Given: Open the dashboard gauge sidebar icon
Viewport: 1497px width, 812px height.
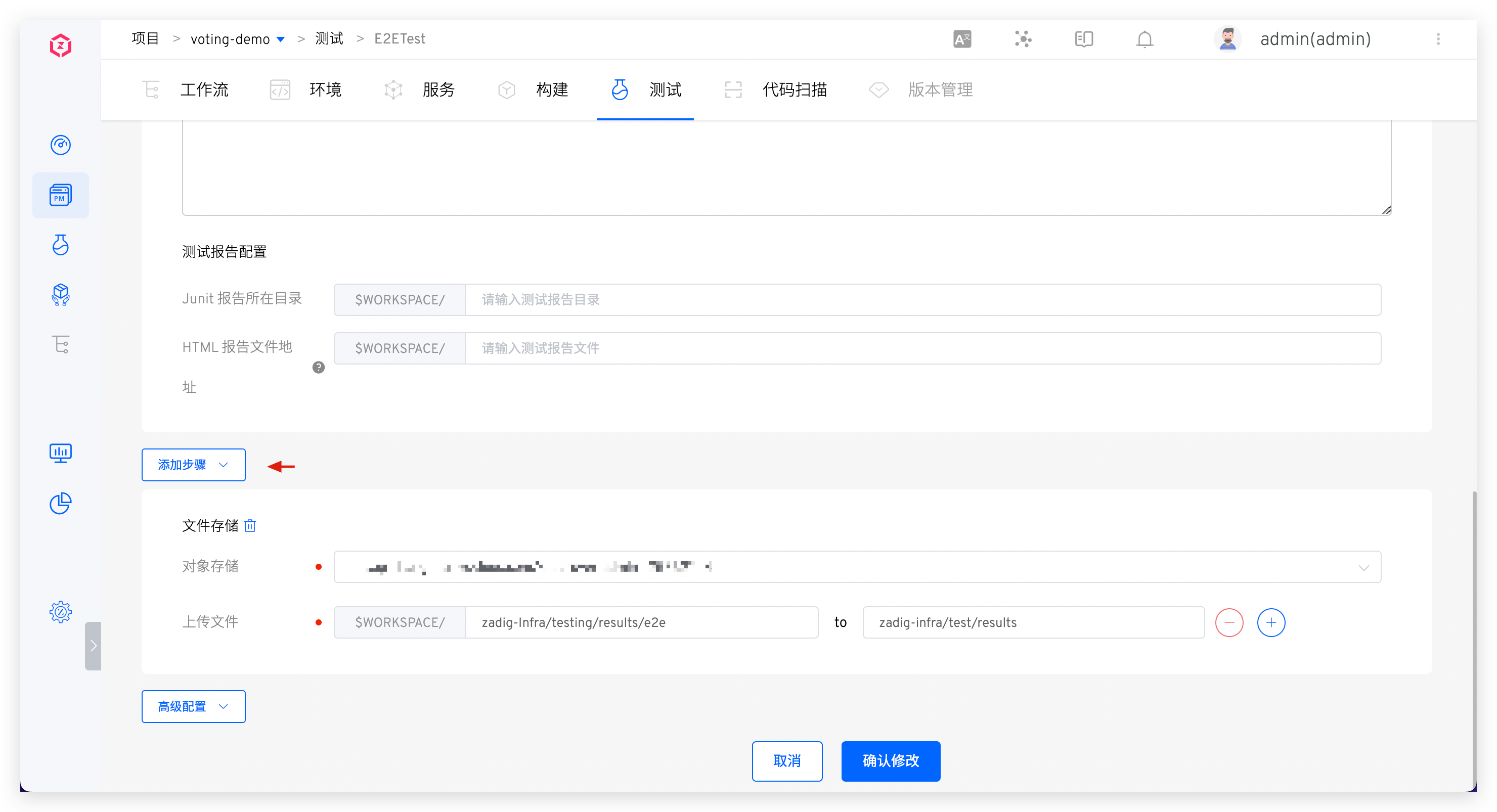Looking at the screenshot, I should 61,145.
